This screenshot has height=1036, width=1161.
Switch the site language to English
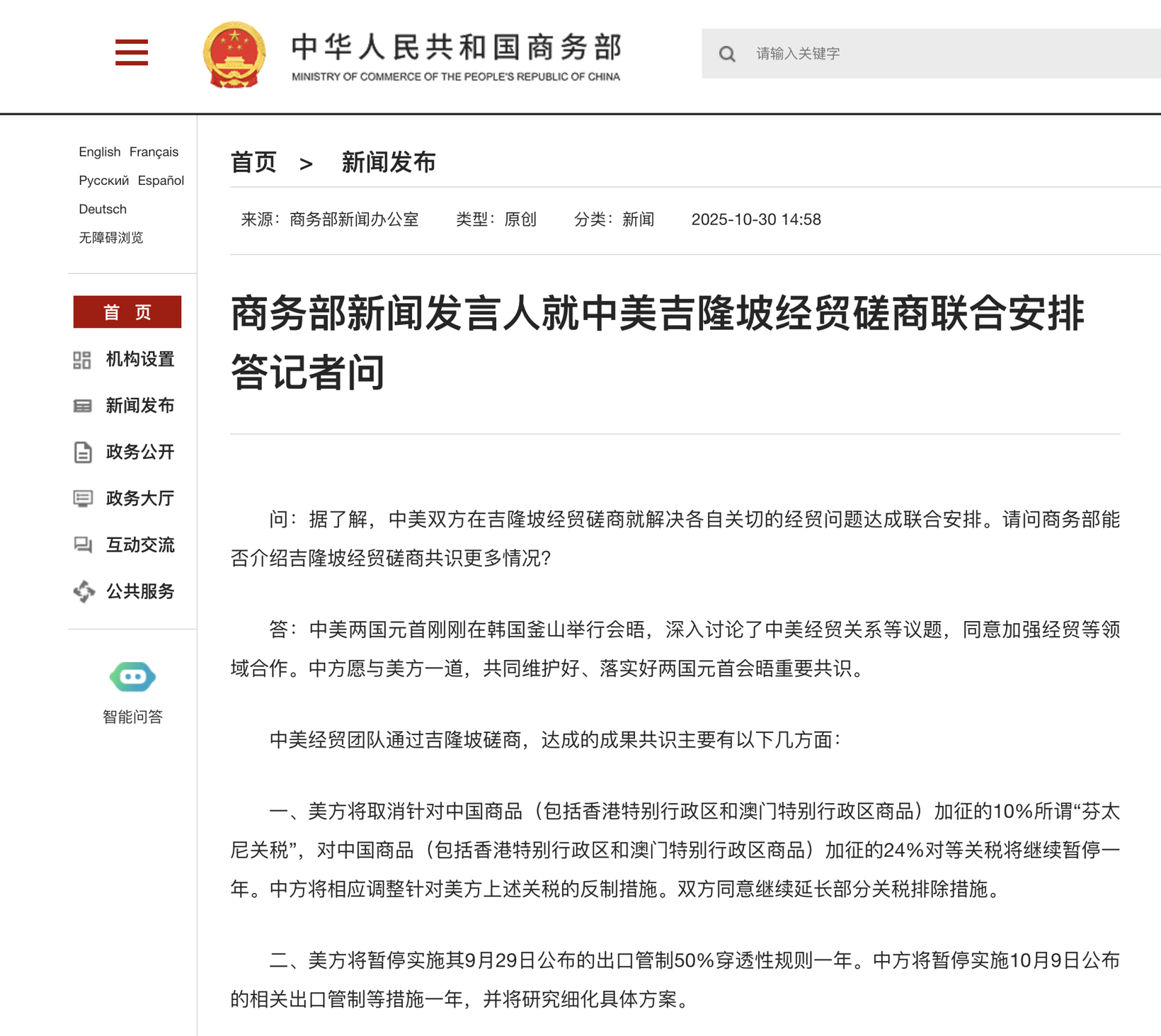pos(98,152)
